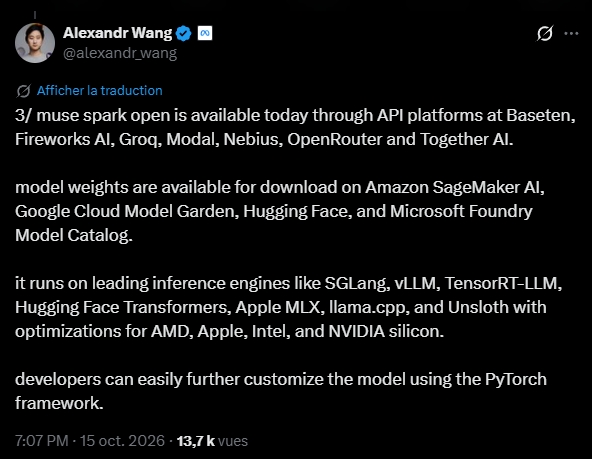Open the profile avatar photo
Screen dimensions: 592x459
point(35,43)
